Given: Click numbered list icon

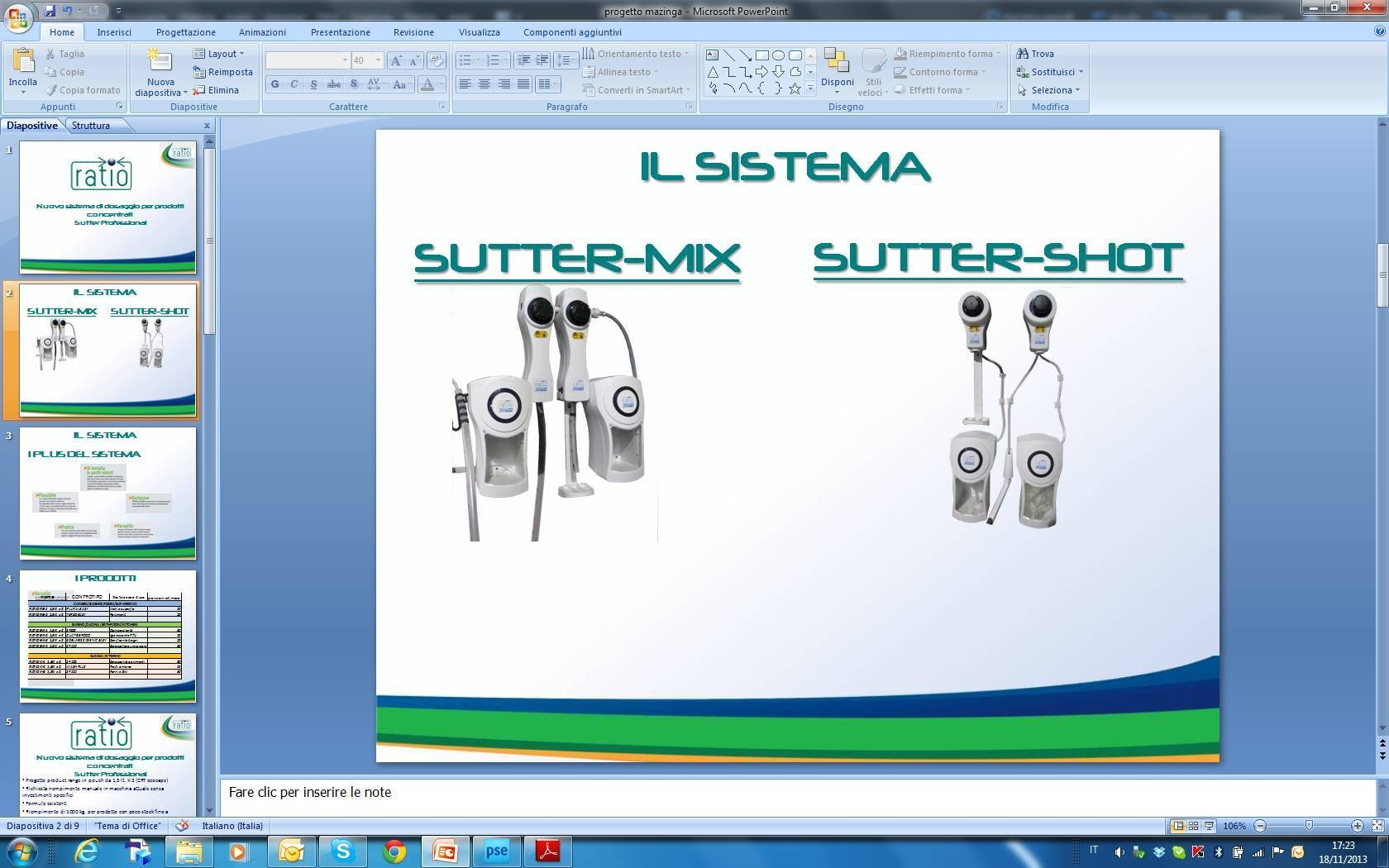Looking at the screenshot, I should [x=494, y=60].
